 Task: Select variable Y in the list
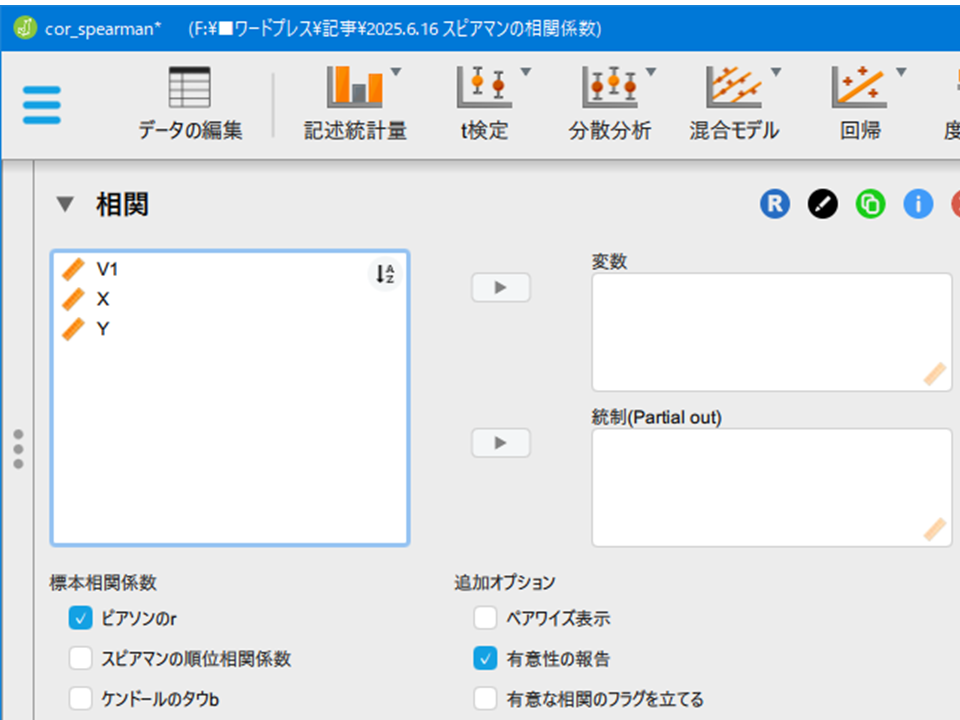[x=230, y=329]
